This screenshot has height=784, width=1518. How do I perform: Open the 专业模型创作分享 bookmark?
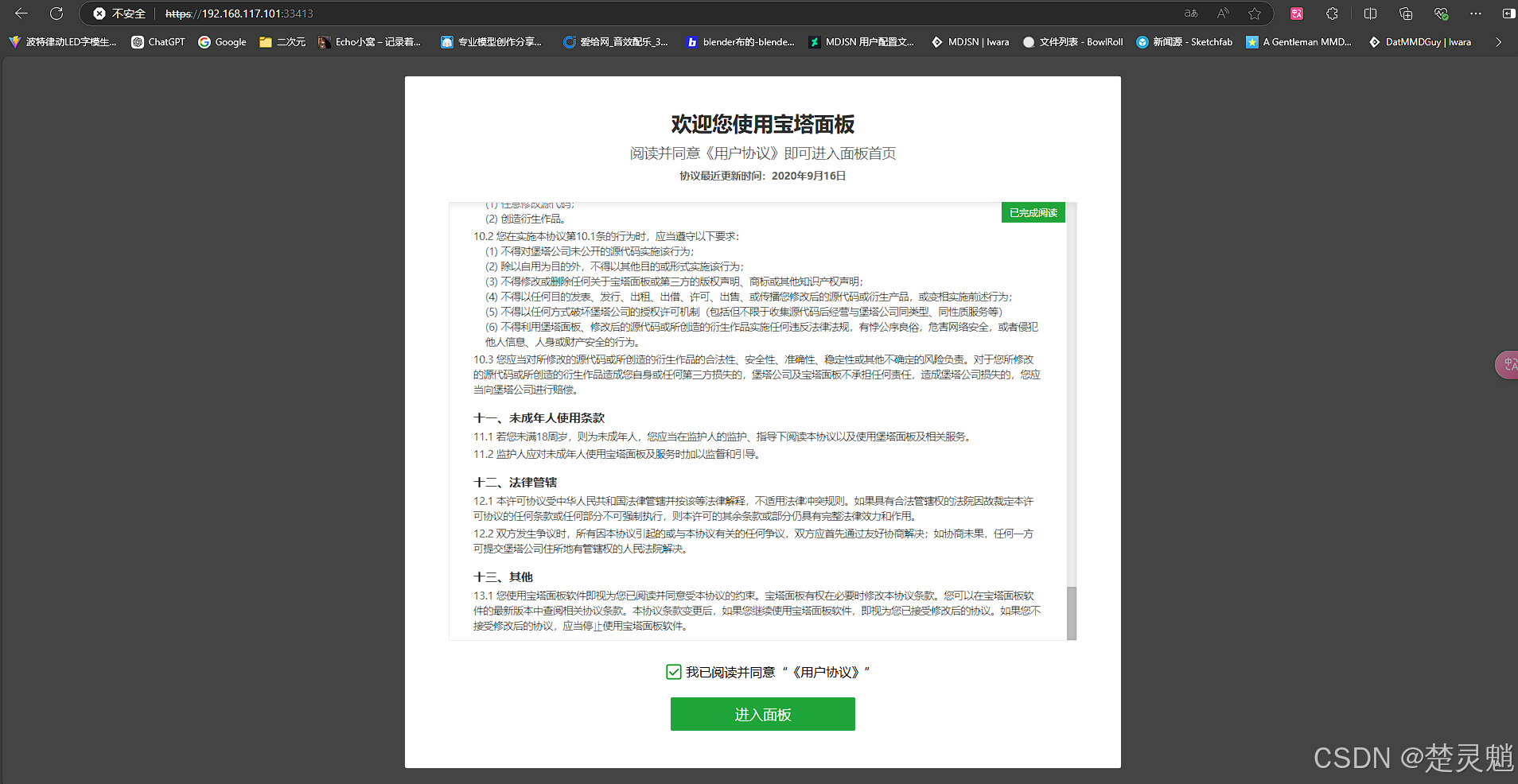coord(492,42)
